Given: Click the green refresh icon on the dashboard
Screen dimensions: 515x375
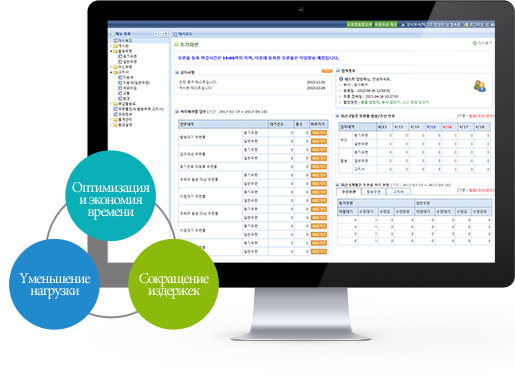Looking at the screenshot, I should pos(474,43).
